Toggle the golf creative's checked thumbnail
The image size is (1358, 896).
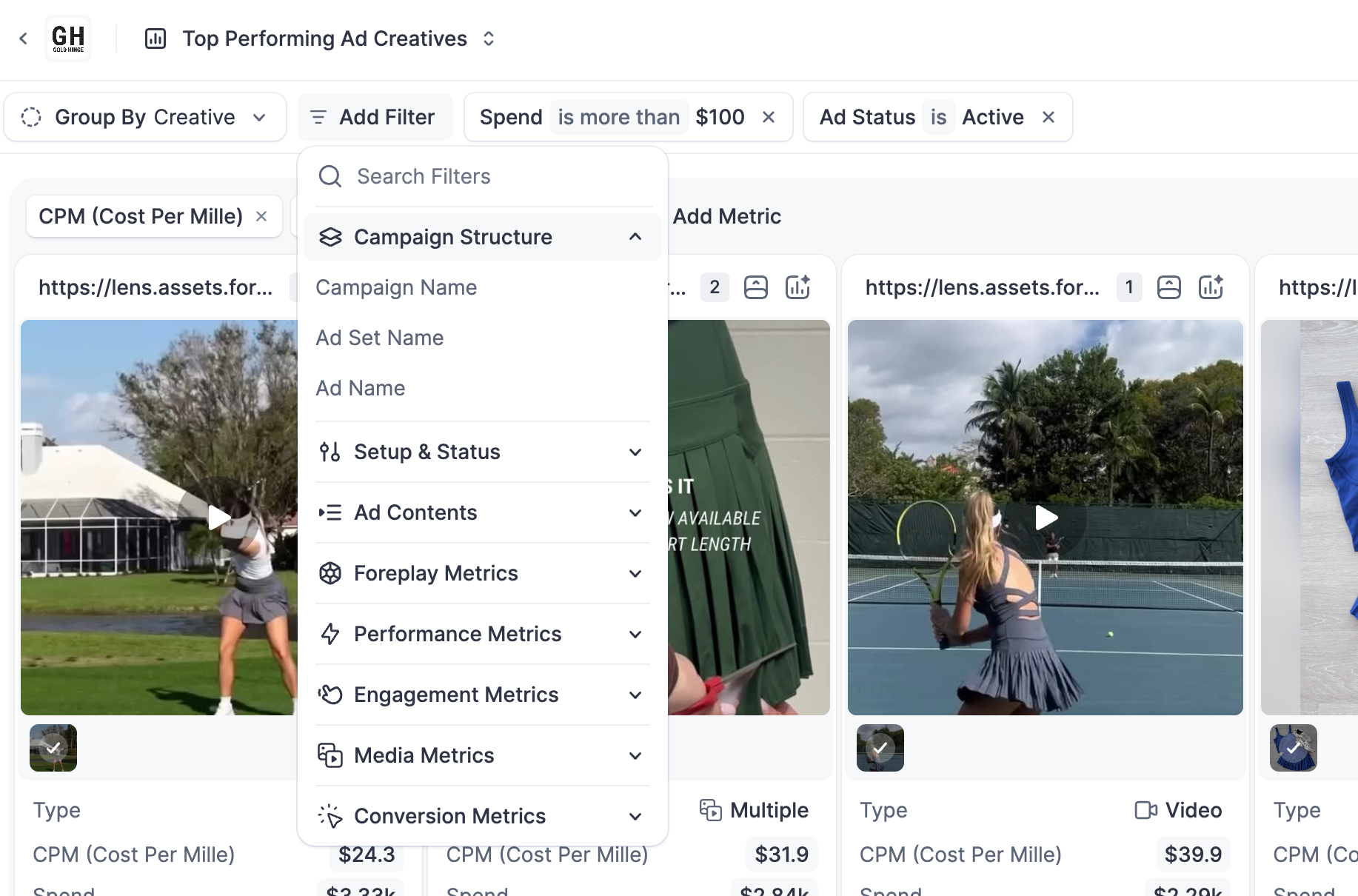53,748
